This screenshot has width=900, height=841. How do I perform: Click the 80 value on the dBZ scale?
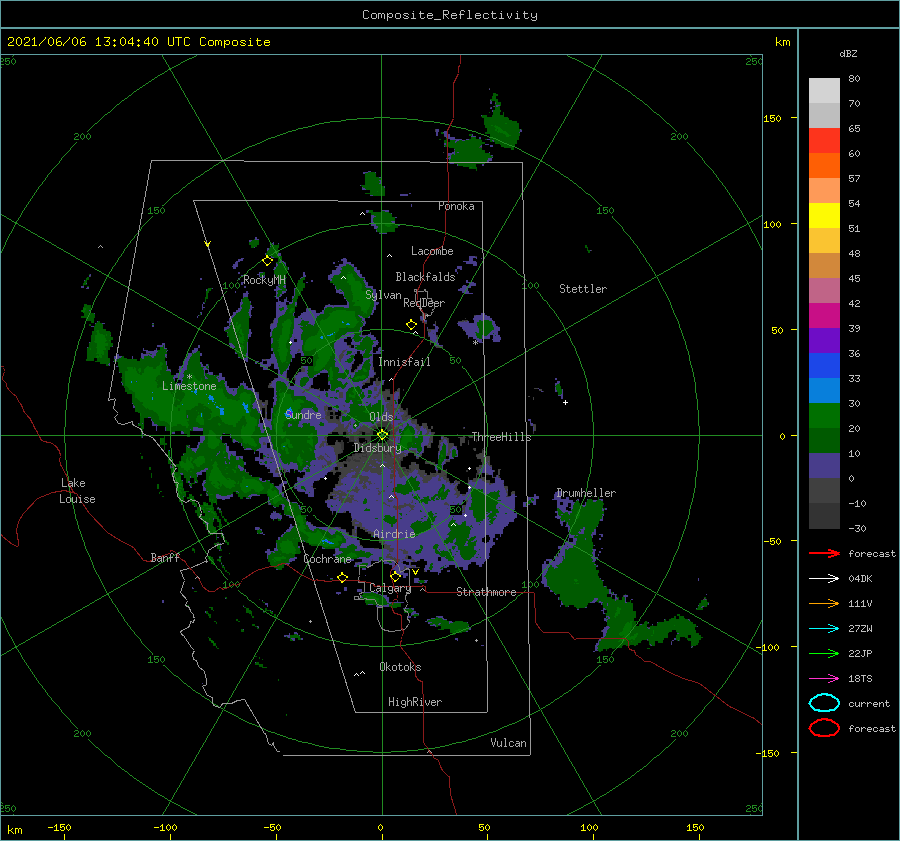[x=854, y=79]
